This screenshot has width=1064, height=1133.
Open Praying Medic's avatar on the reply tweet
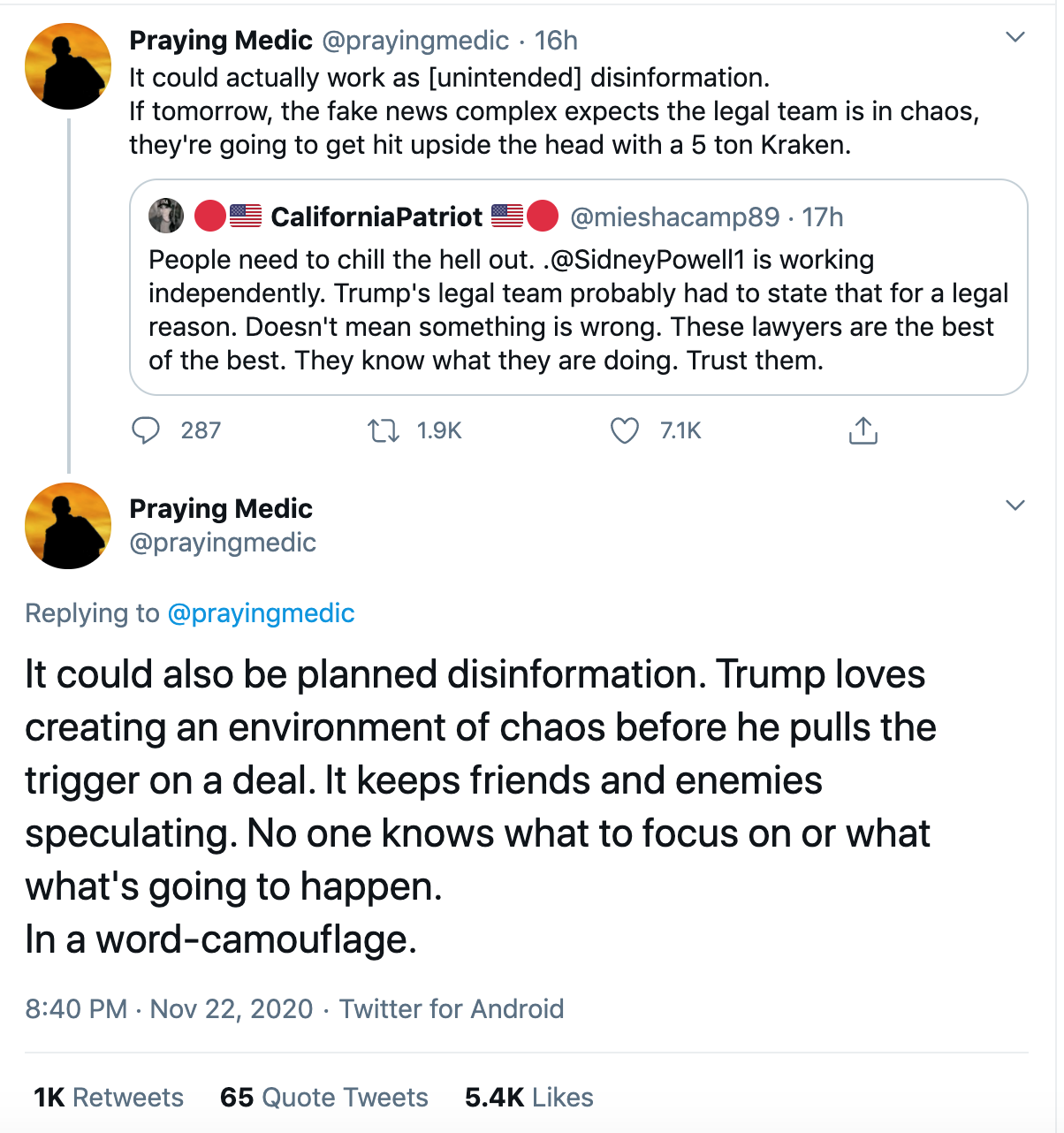[68, 526]
